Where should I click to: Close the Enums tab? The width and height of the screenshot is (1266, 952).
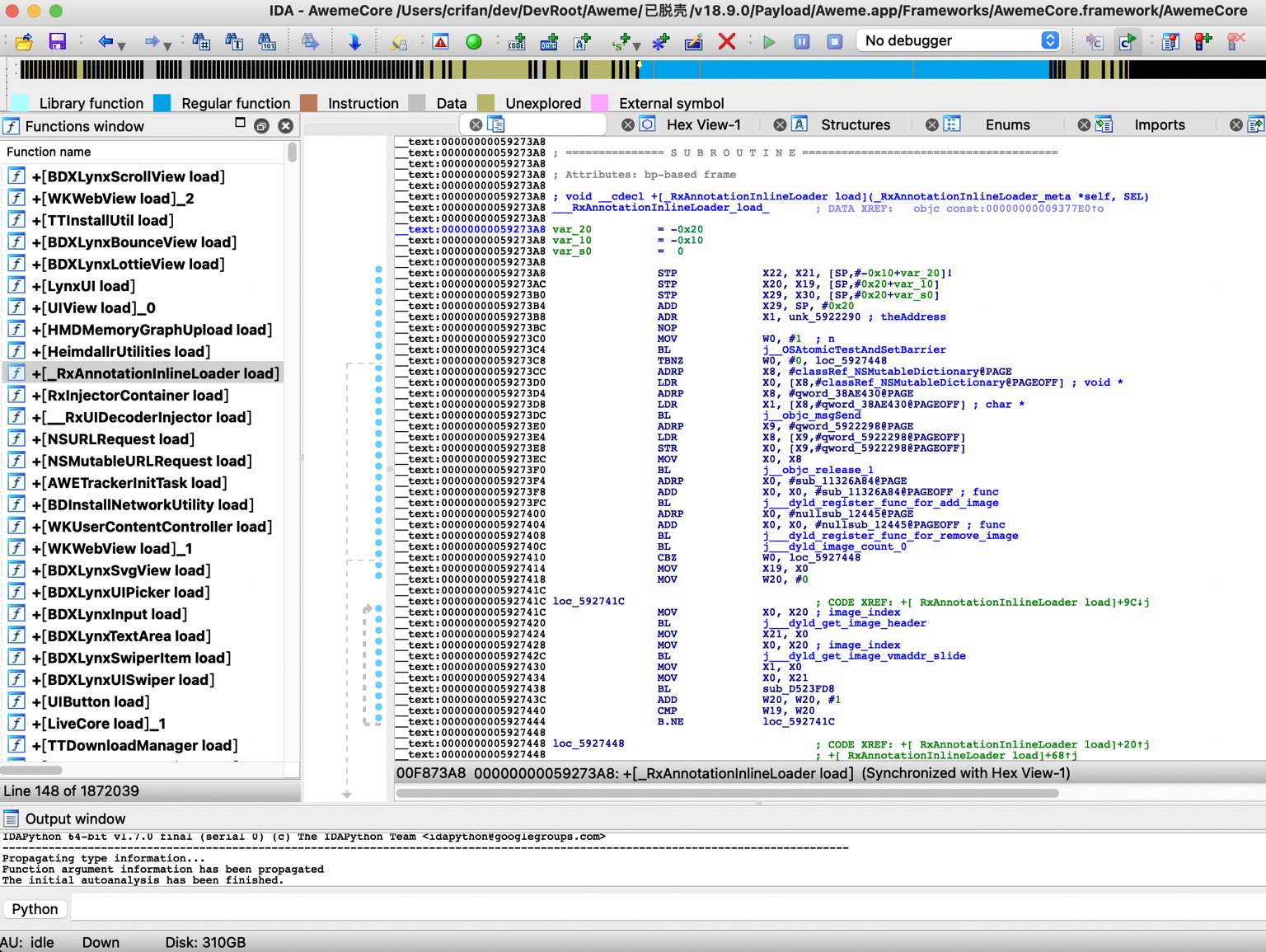(x=932, y=125)
